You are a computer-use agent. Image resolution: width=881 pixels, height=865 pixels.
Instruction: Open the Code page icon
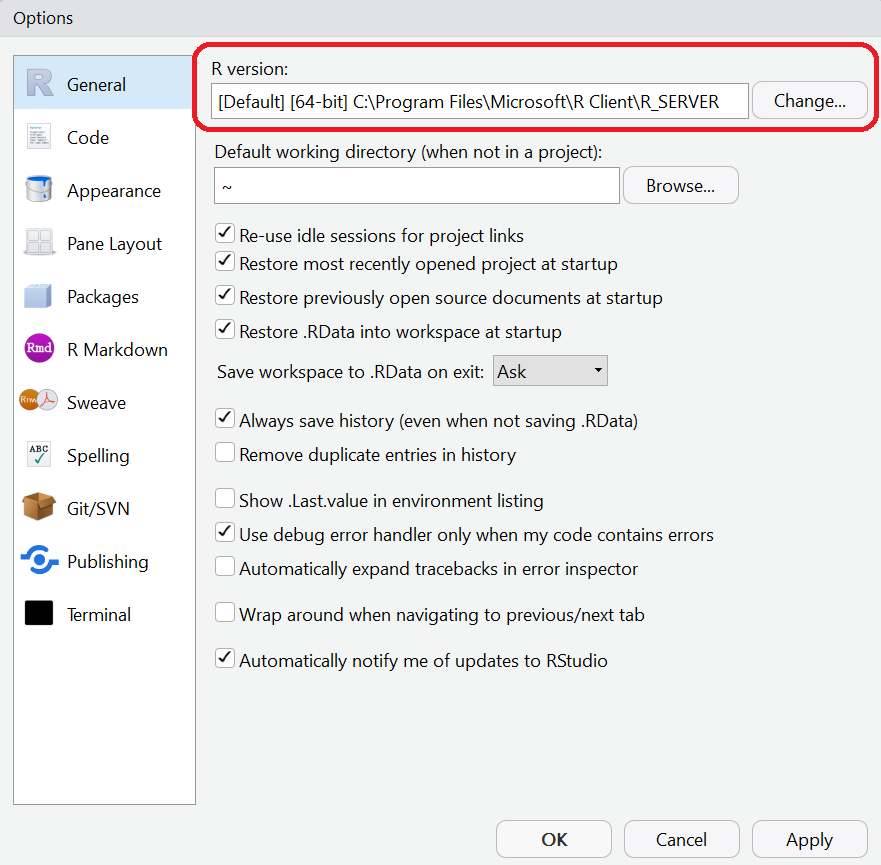39,136
